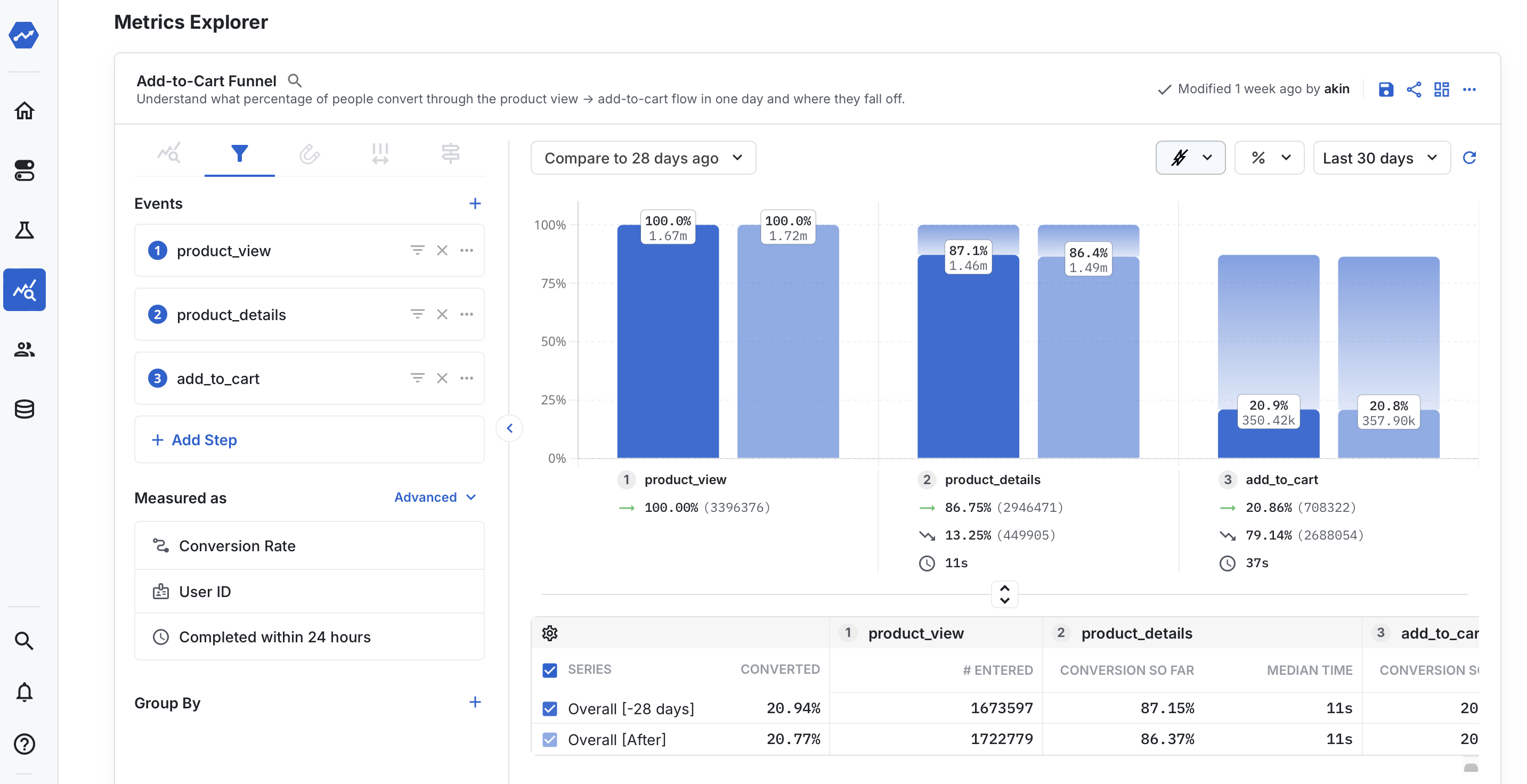Open more options for product_details step

pyautogui.click(x=467, y=314)
